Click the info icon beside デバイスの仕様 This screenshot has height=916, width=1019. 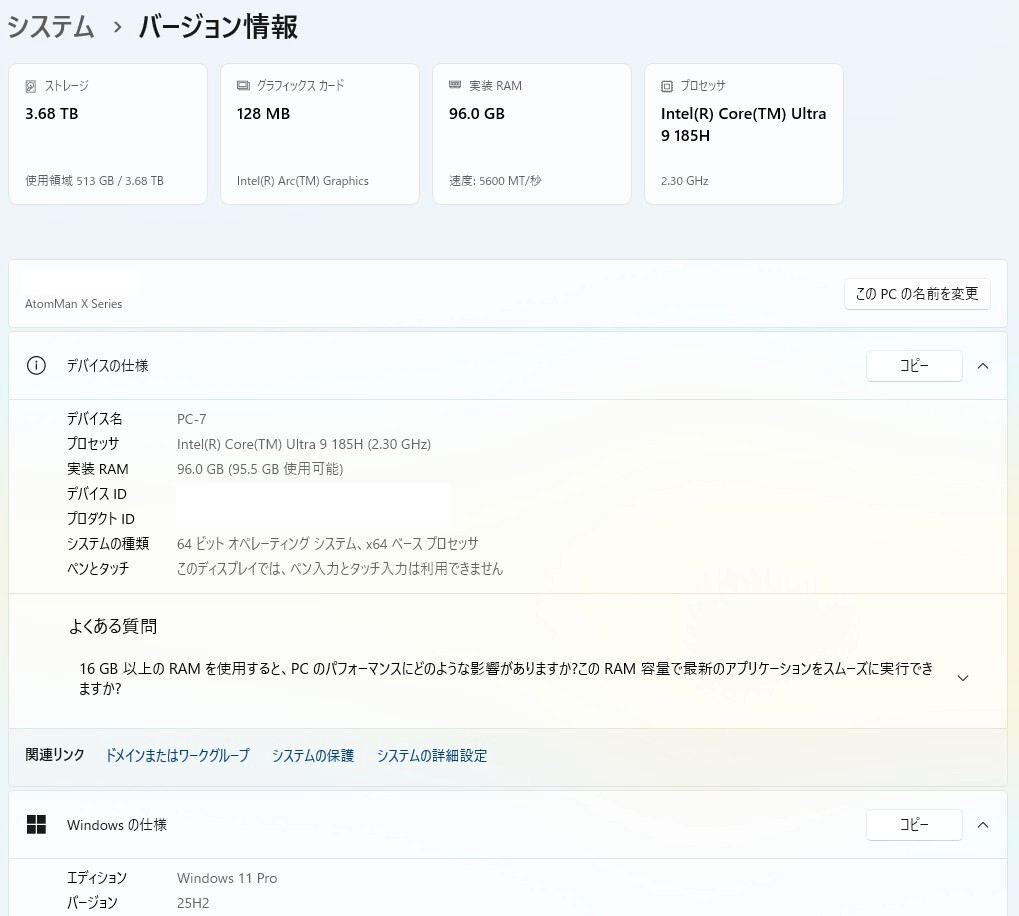pos(36,366)
